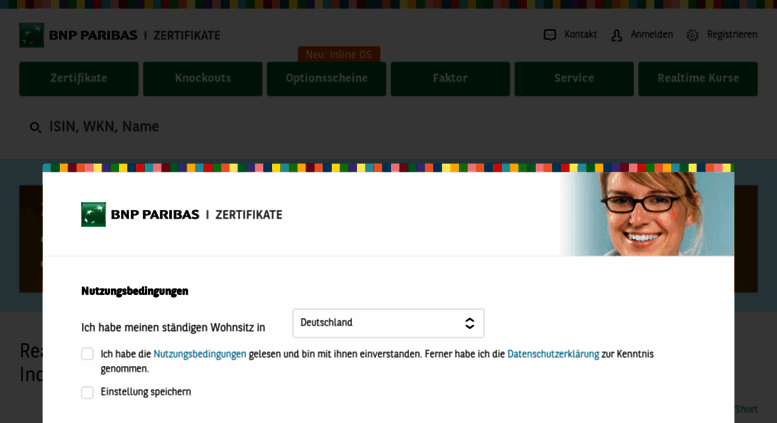This screenshot has height=423, width=777.
Task: Open the Deutschland country dropdown
Action: click(x=388, y=323)
